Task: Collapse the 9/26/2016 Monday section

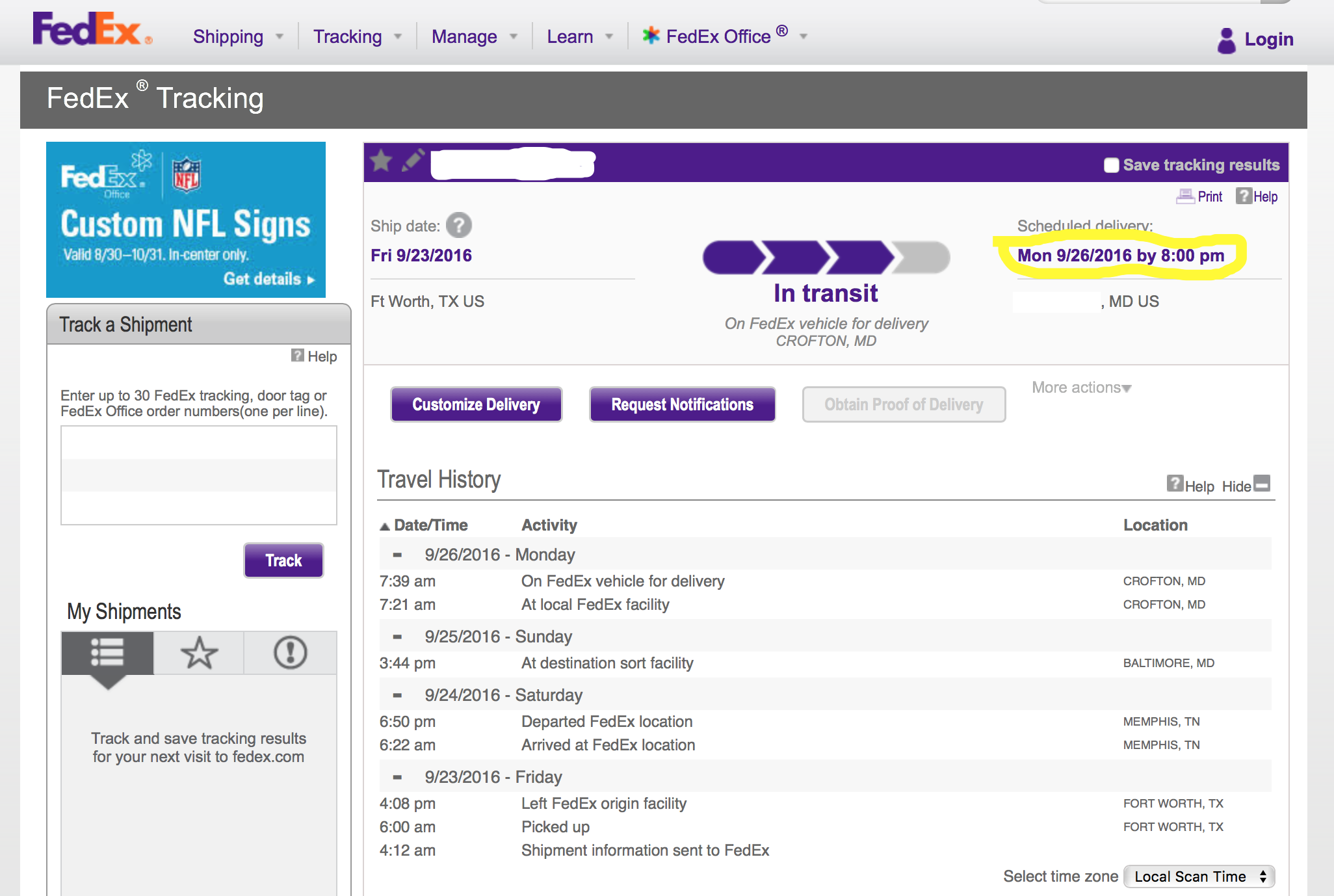Action: coord(397,555)
